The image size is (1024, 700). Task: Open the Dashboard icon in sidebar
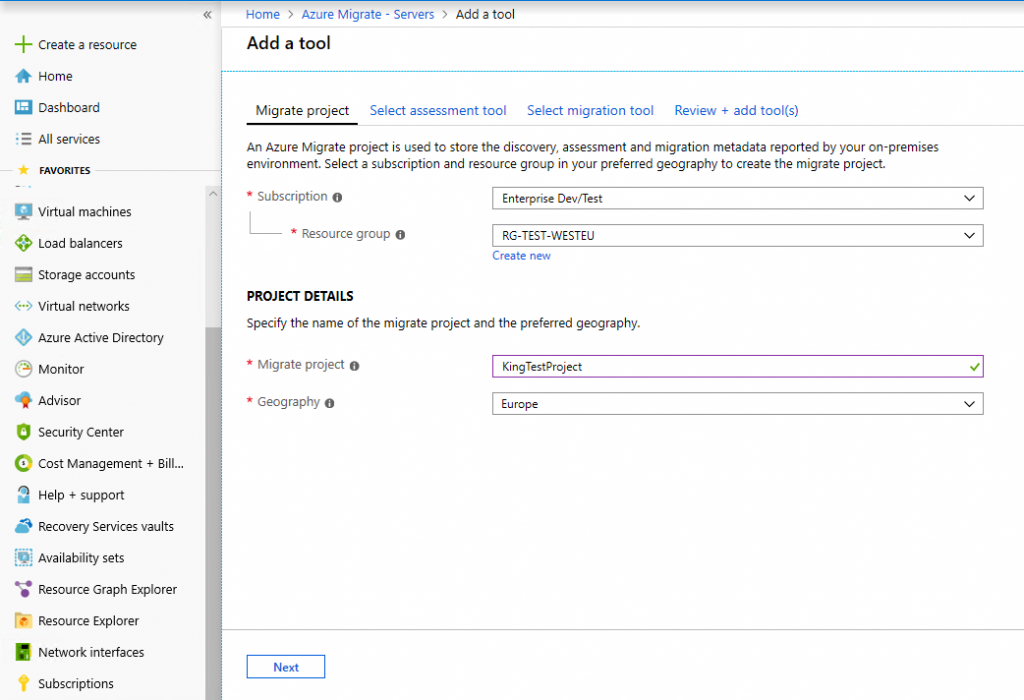tap(23, 107)
